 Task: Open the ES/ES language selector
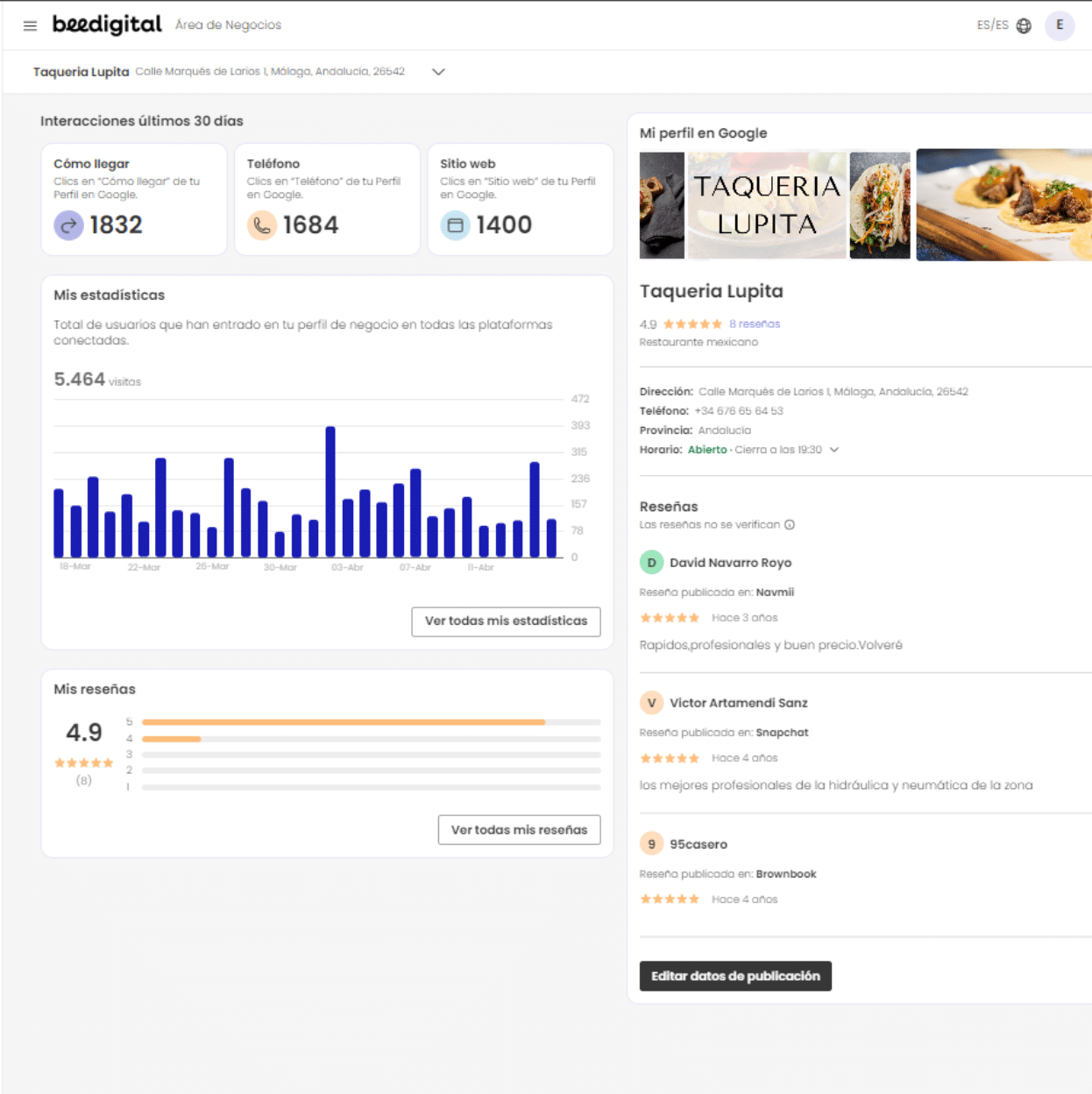pos(992,25)
